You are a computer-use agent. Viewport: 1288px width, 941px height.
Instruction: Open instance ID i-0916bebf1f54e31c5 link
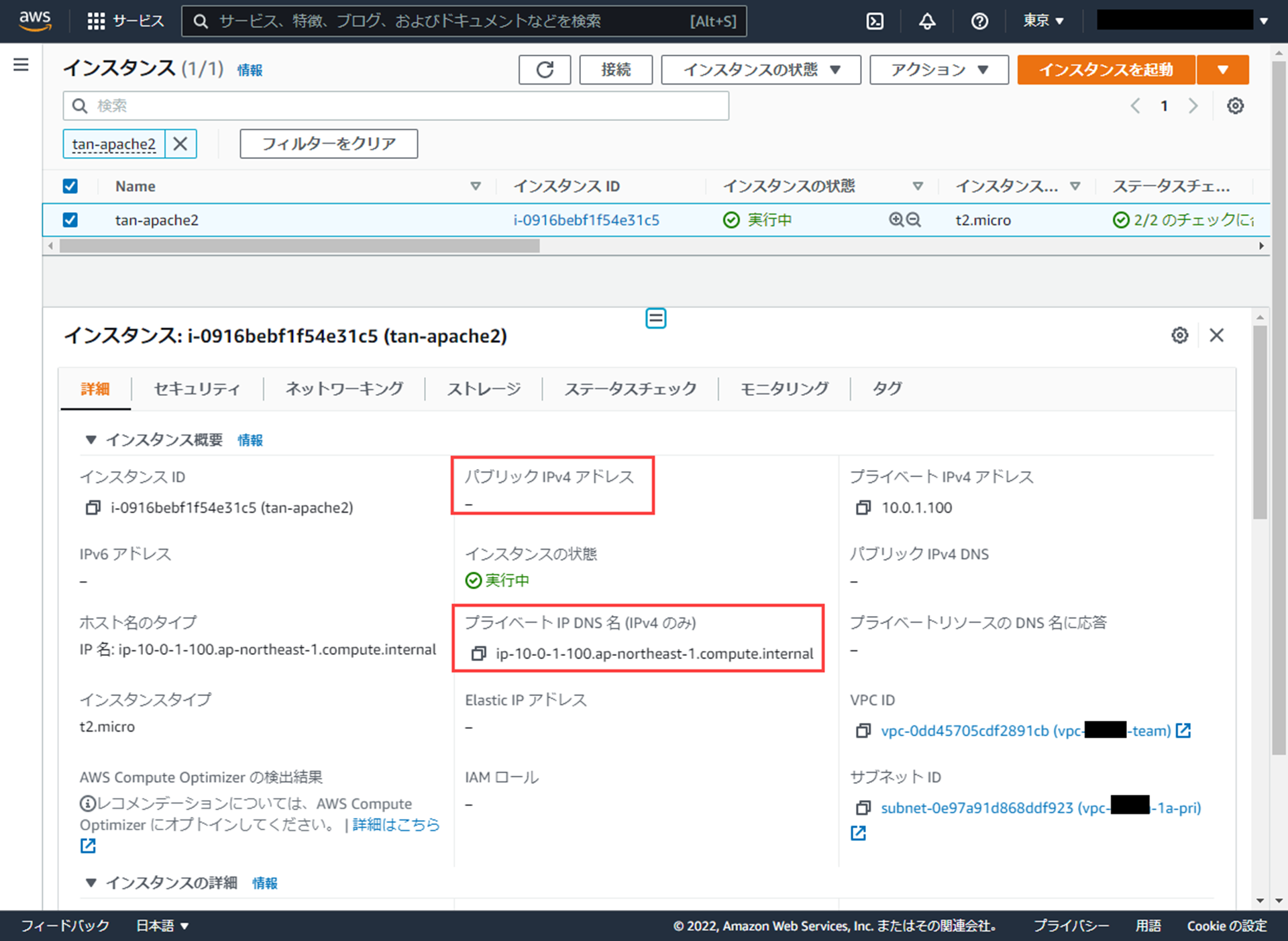[x=586, y=220]
